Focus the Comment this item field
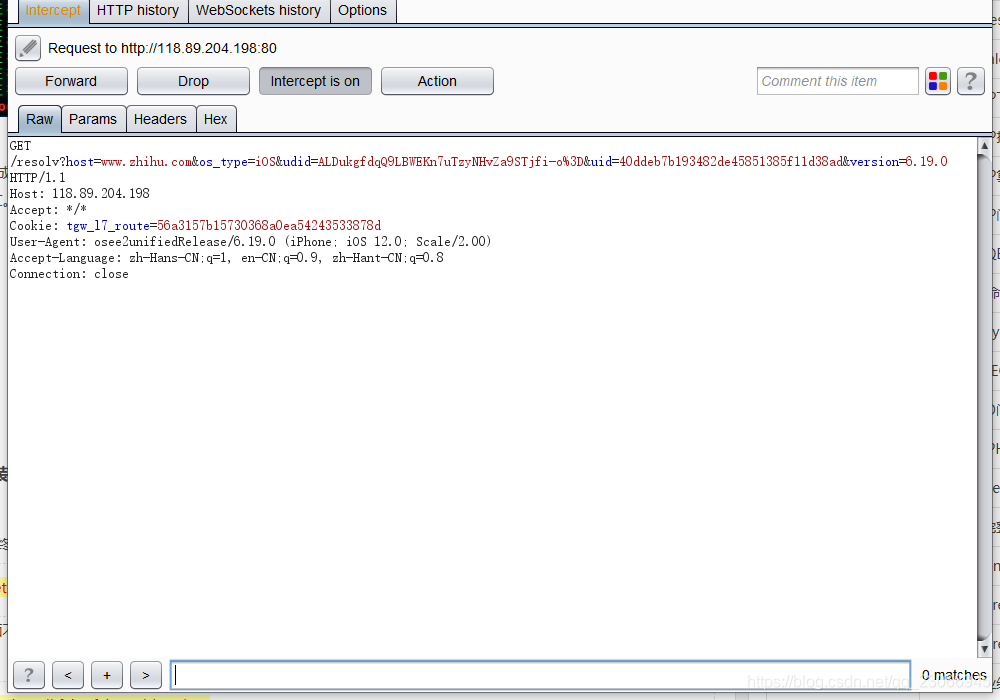Image resolution: width=1000 pixels, height=700 pixels. (x=837, y=81)
